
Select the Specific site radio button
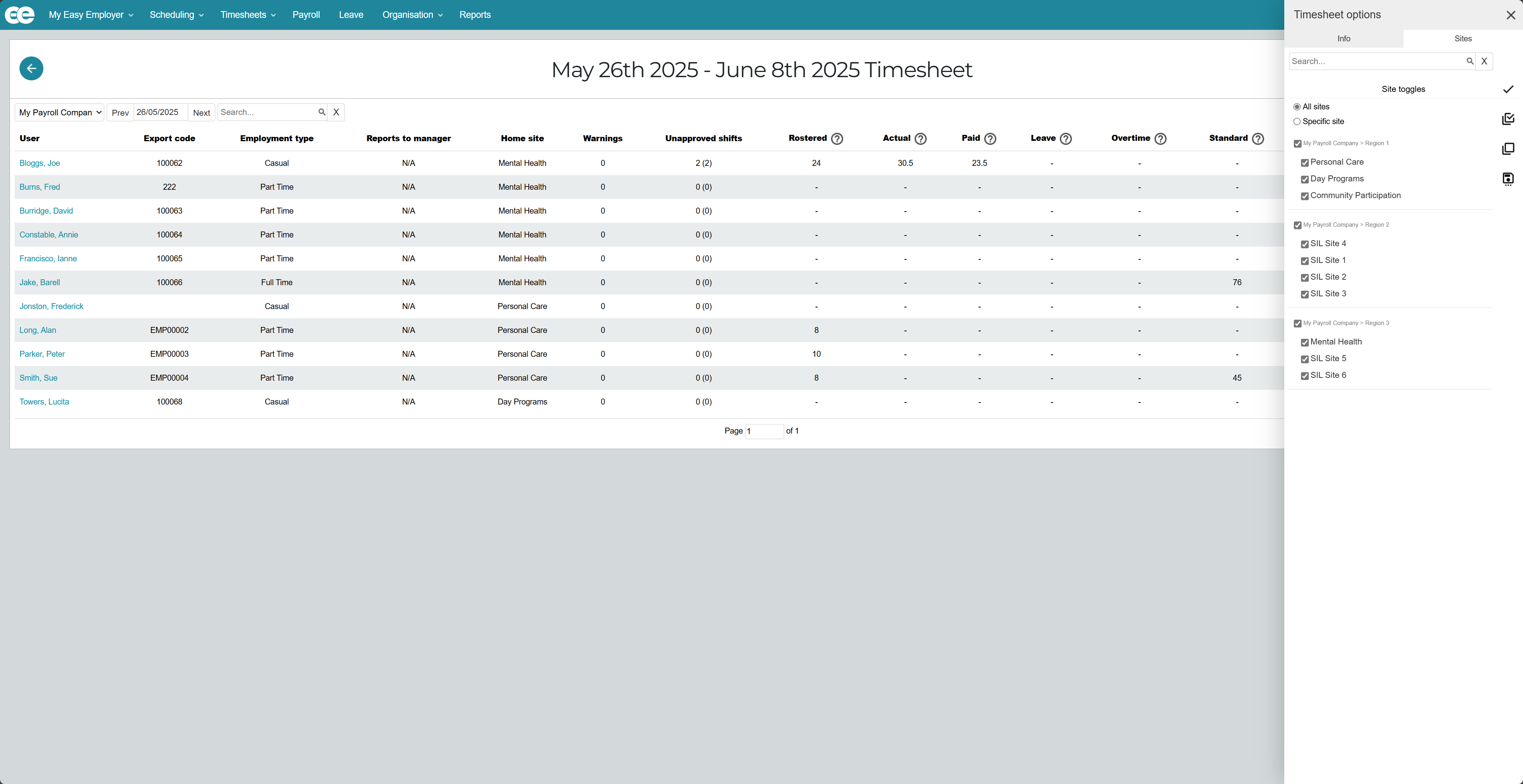click(1297, 122)
